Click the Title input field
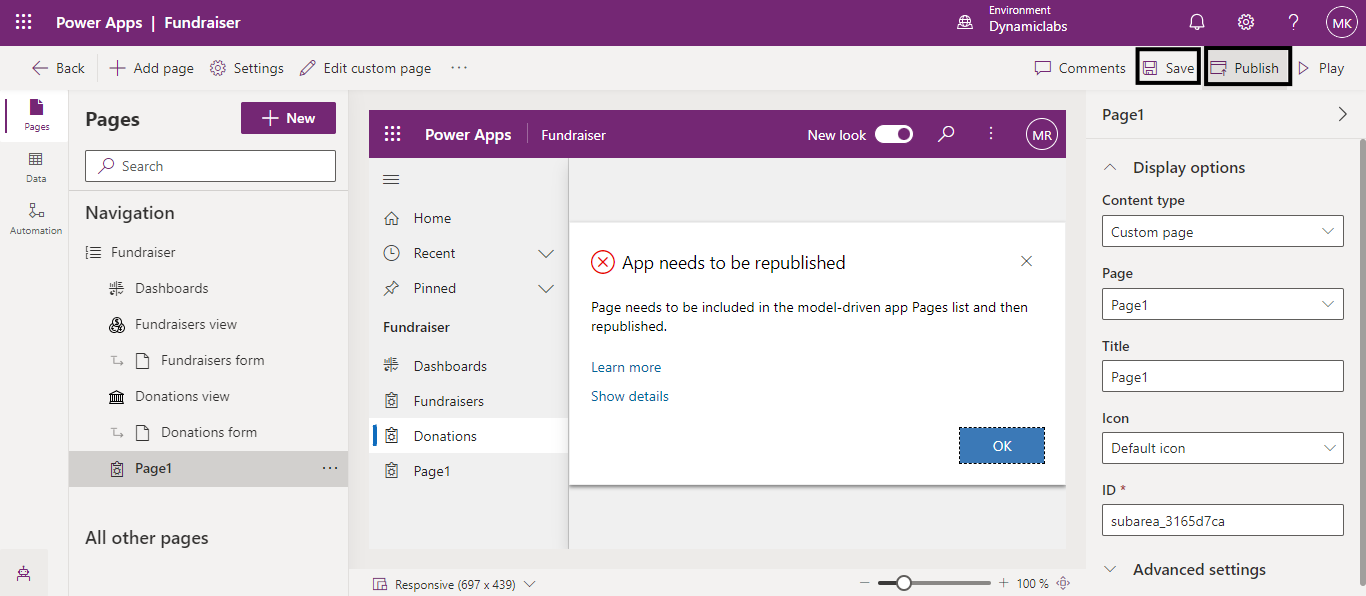The image size is (1366, 596). 1222,377
